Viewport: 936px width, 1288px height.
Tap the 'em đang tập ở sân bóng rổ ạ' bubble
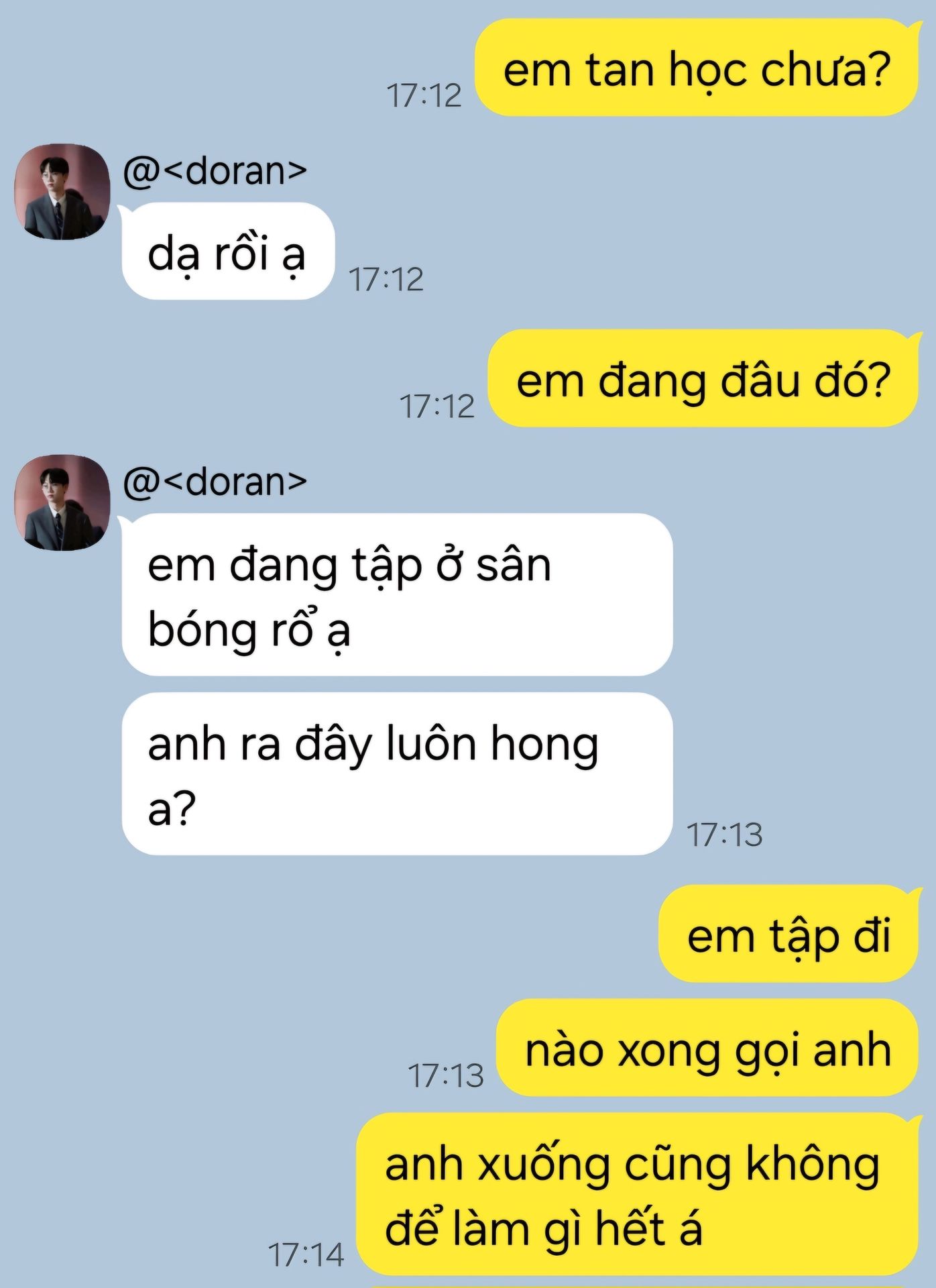[397, 594]
